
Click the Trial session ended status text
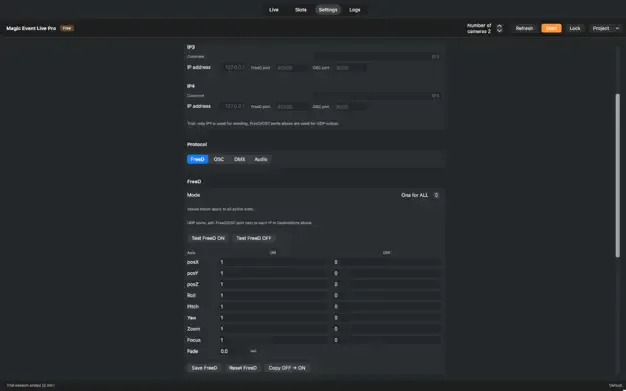[31, 385]
